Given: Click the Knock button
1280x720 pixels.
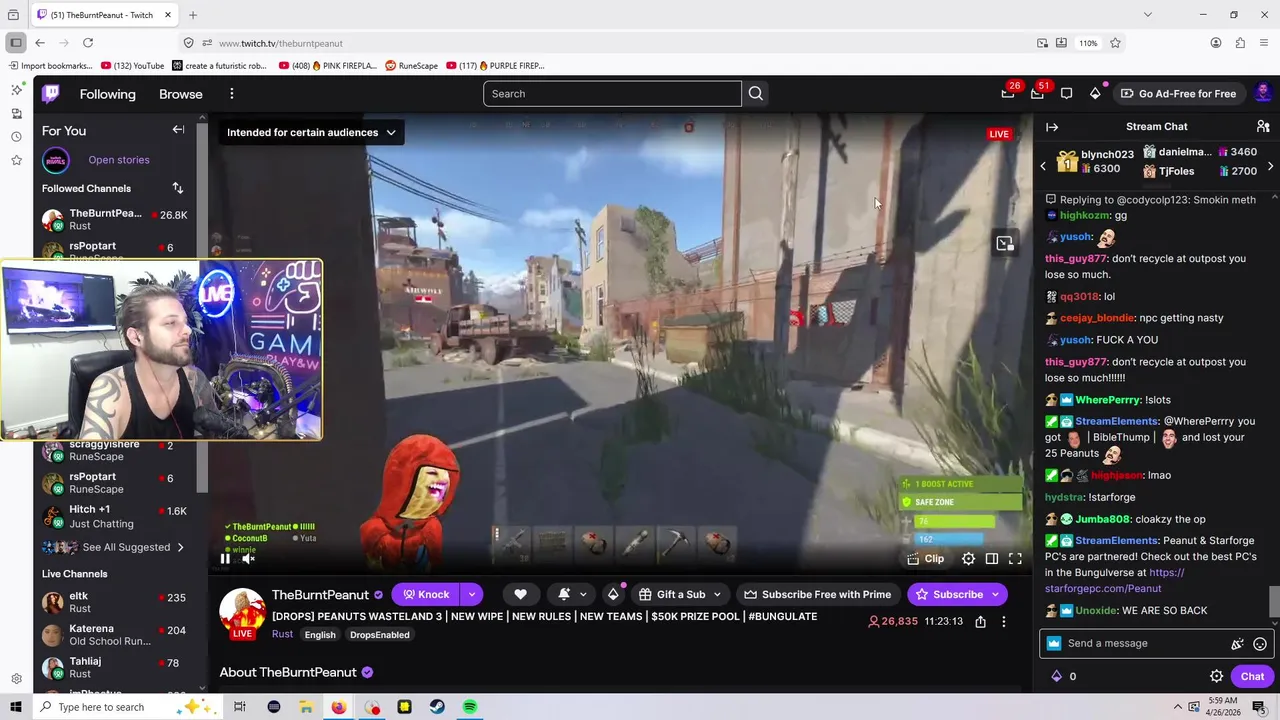Looking at the screenshot, I should coord(426,594).
